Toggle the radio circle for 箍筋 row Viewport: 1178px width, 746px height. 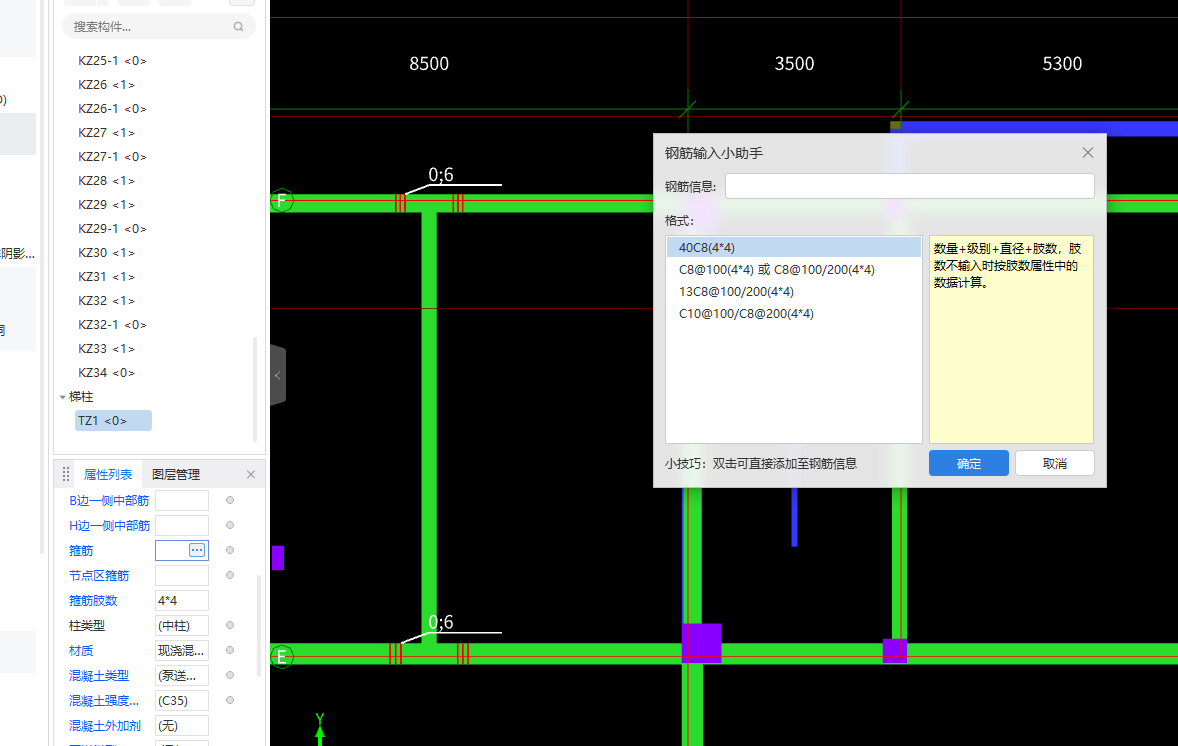click(x=230, y=550)
